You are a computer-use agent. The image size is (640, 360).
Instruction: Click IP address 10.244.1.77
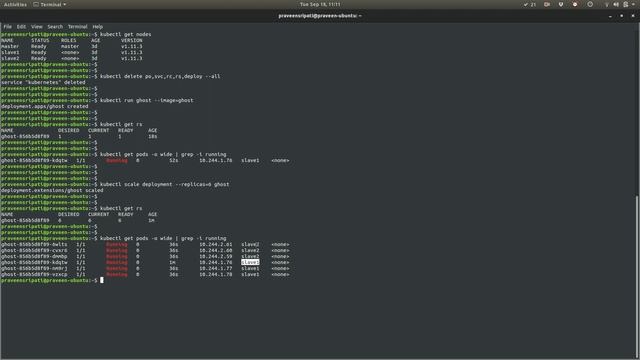pos(216,269)
